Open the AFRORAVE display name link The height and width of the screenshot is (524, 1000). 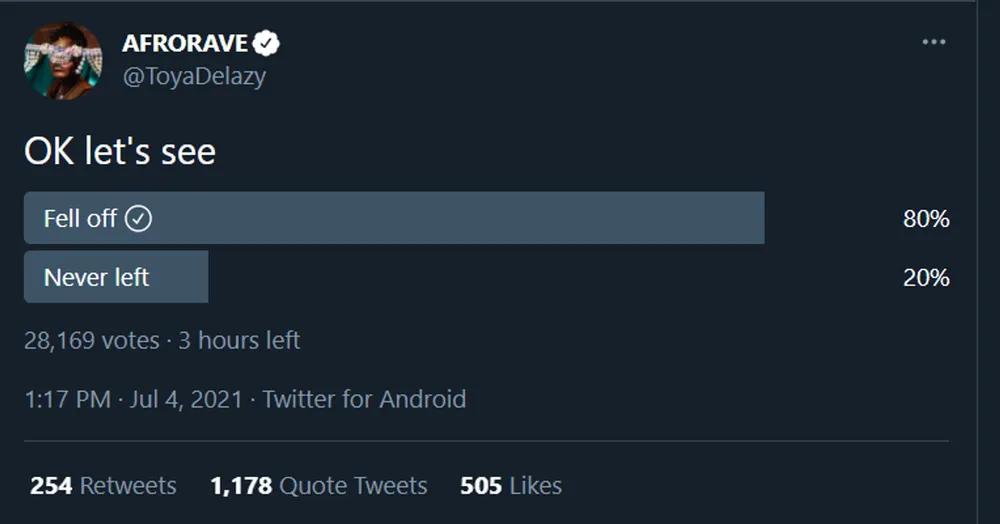(x=184, y=43)
